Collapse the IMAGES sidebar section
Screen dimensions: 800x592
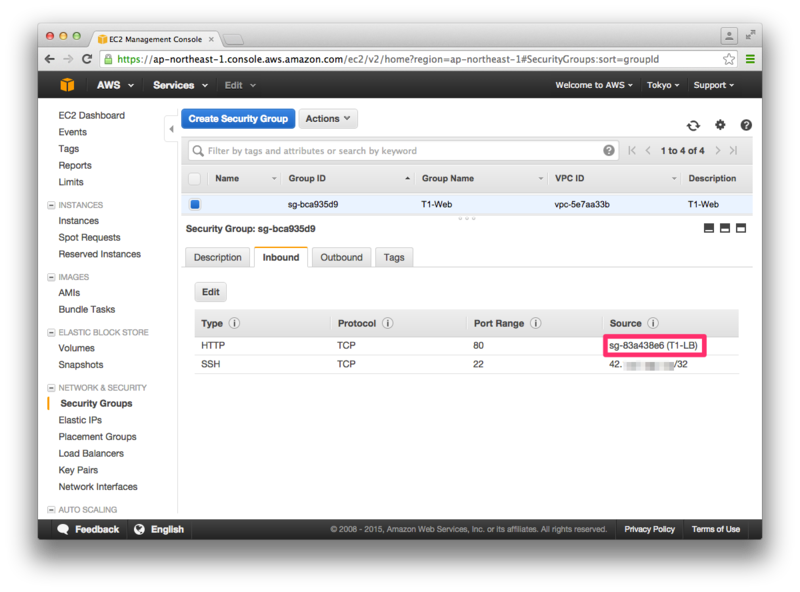51,277
